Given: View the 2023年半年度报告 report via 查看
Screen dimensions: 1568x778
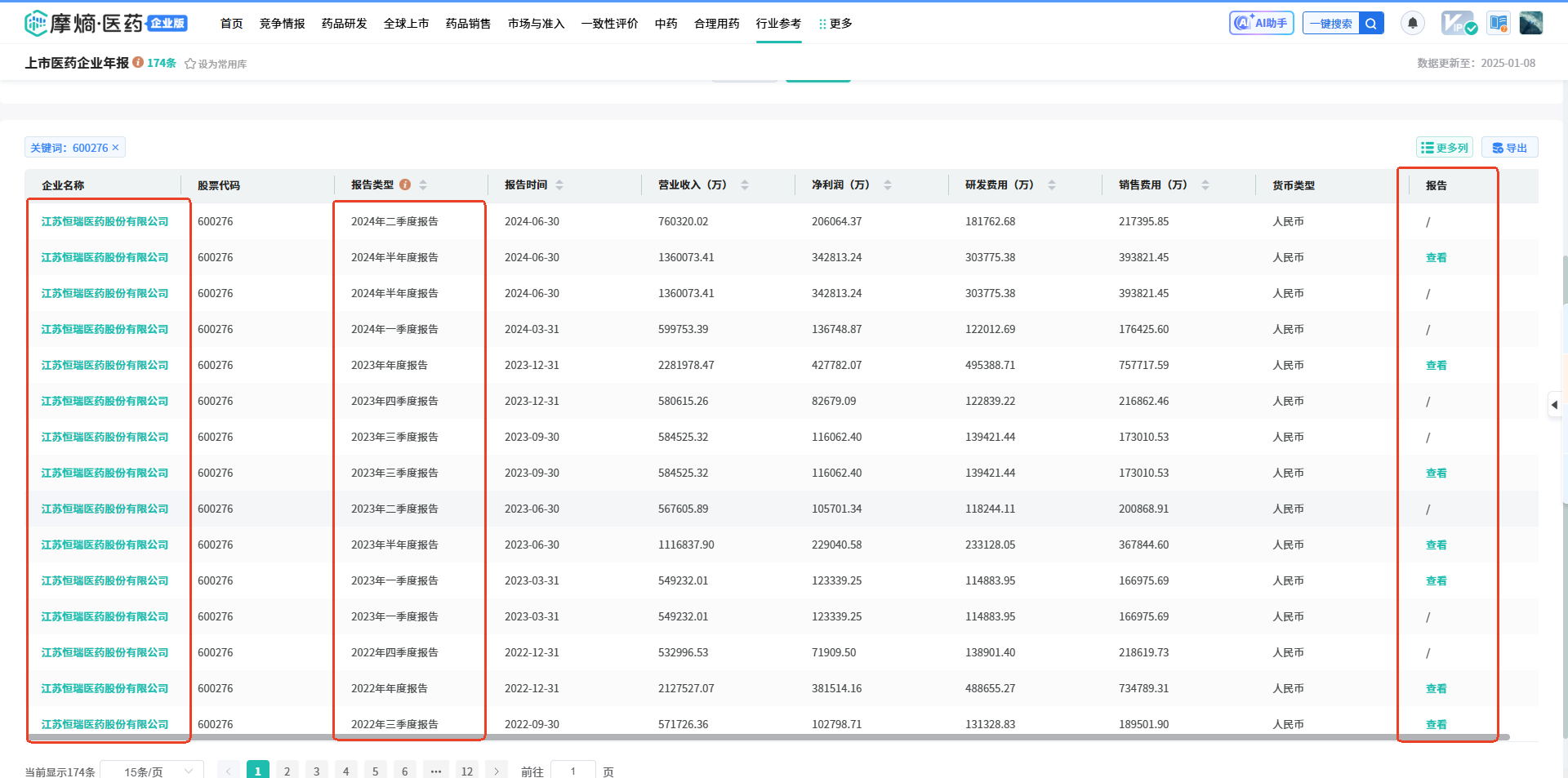Looking at the screenshot, I should pos(1437,545).
